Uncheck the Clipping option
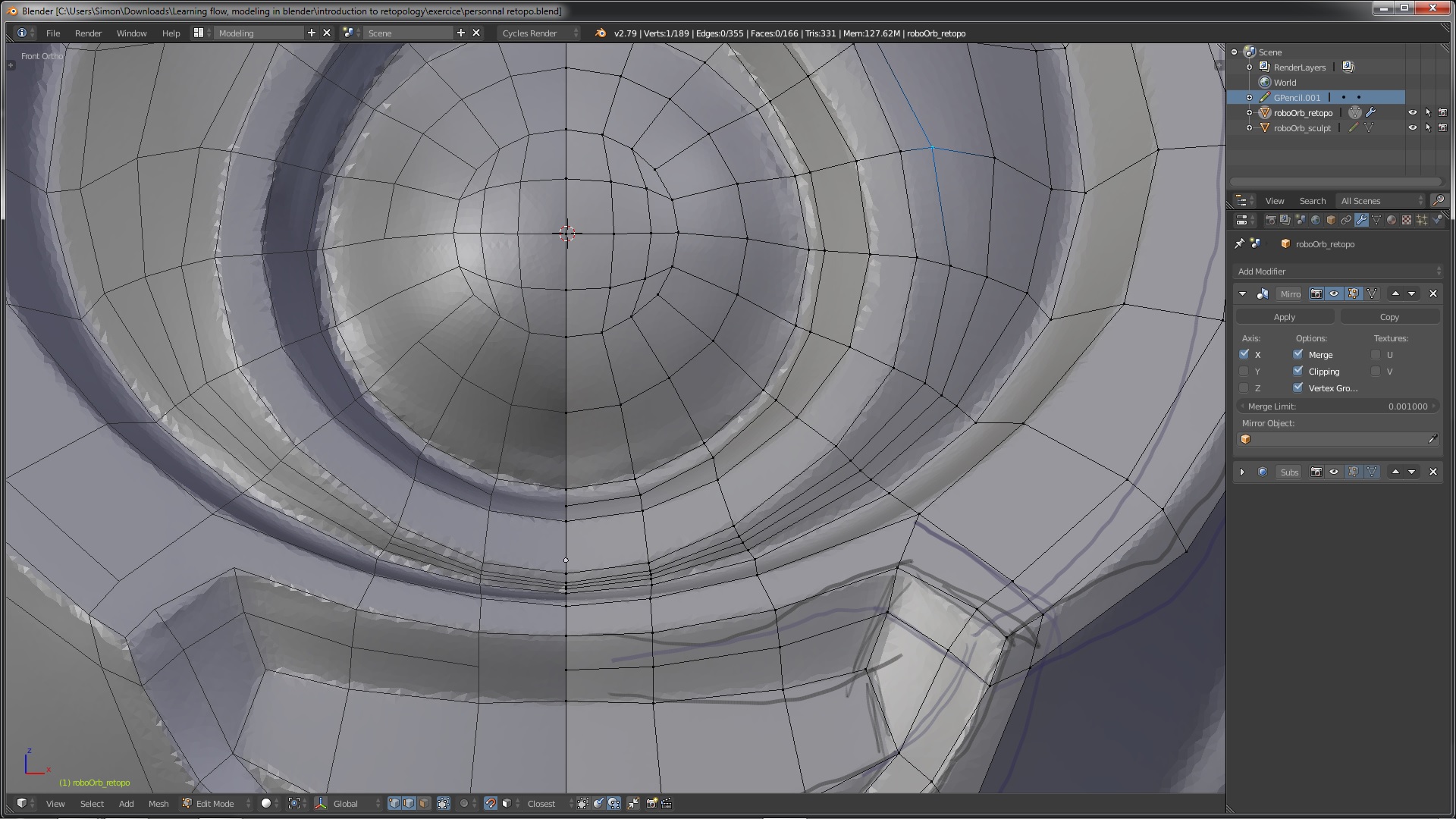 1298,372
